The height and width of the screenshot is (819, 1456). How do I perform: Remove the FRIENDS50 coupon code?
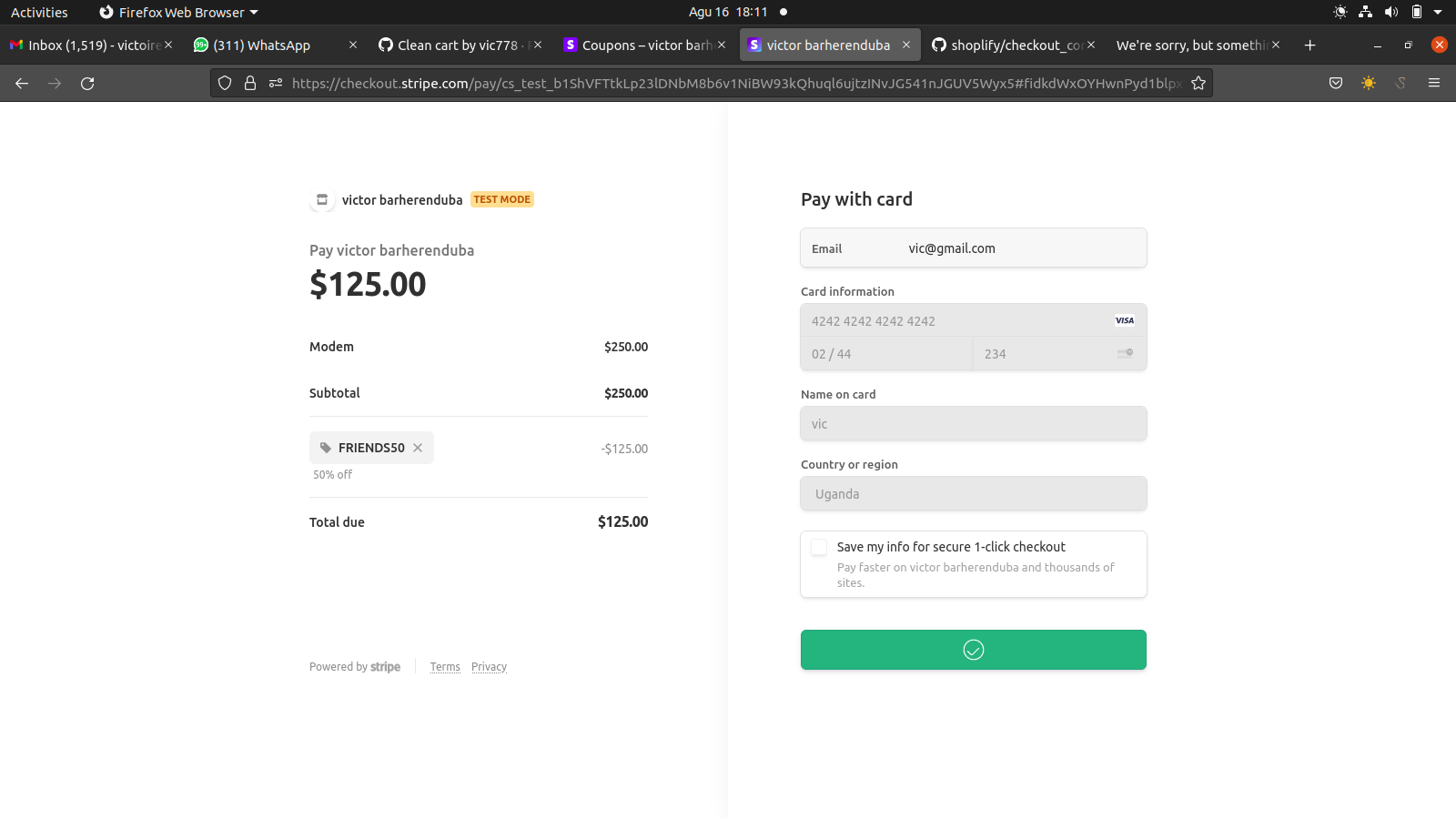pyautogui.click(x=418, y=448)
